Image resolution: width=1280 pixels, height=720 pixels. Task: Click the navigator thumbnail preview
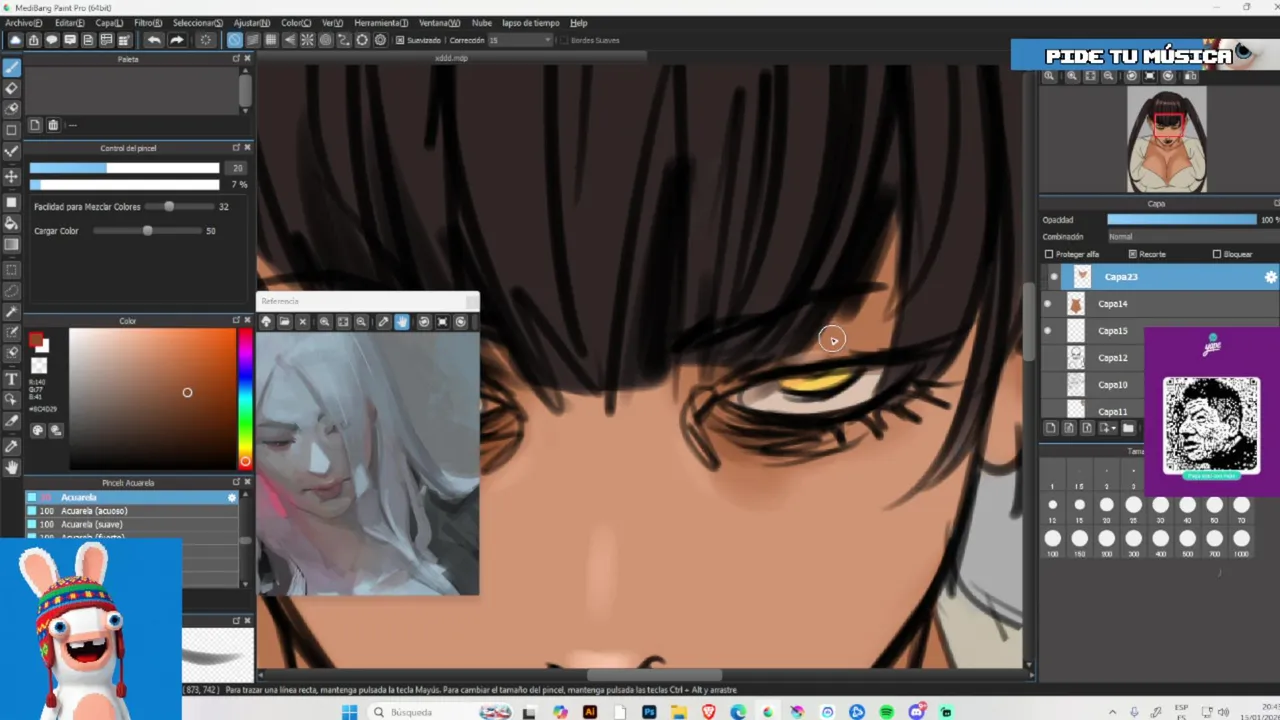tap(1167, 139)
